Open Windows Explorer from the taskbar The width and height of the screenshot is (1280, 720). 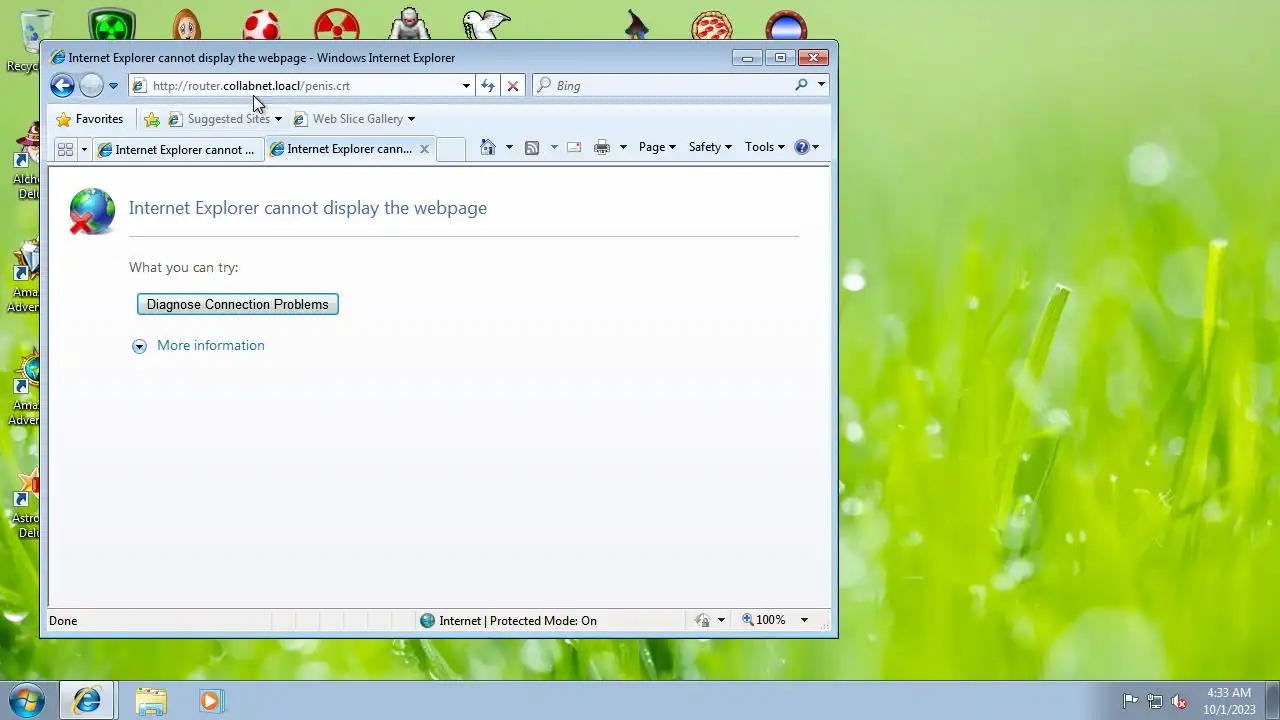click(x=151, y=701)
